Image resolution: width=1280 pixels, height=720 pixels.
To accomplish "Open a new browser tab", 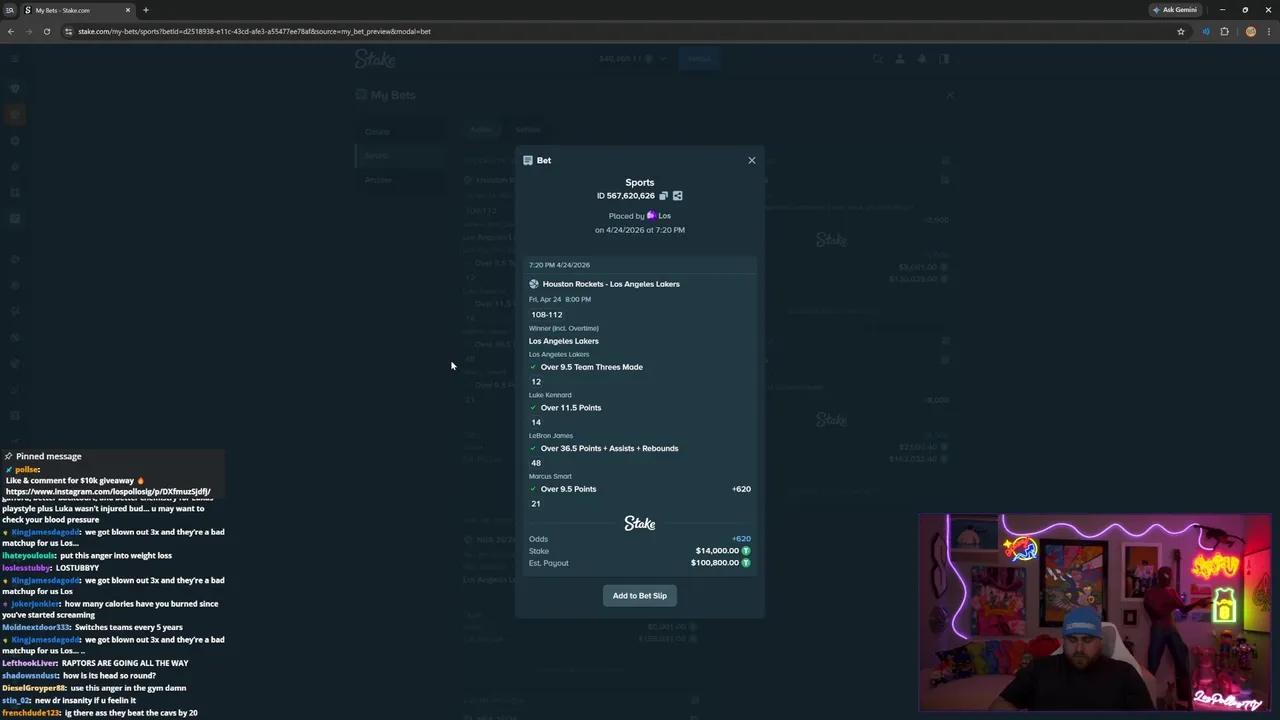I will click(146, 10).
